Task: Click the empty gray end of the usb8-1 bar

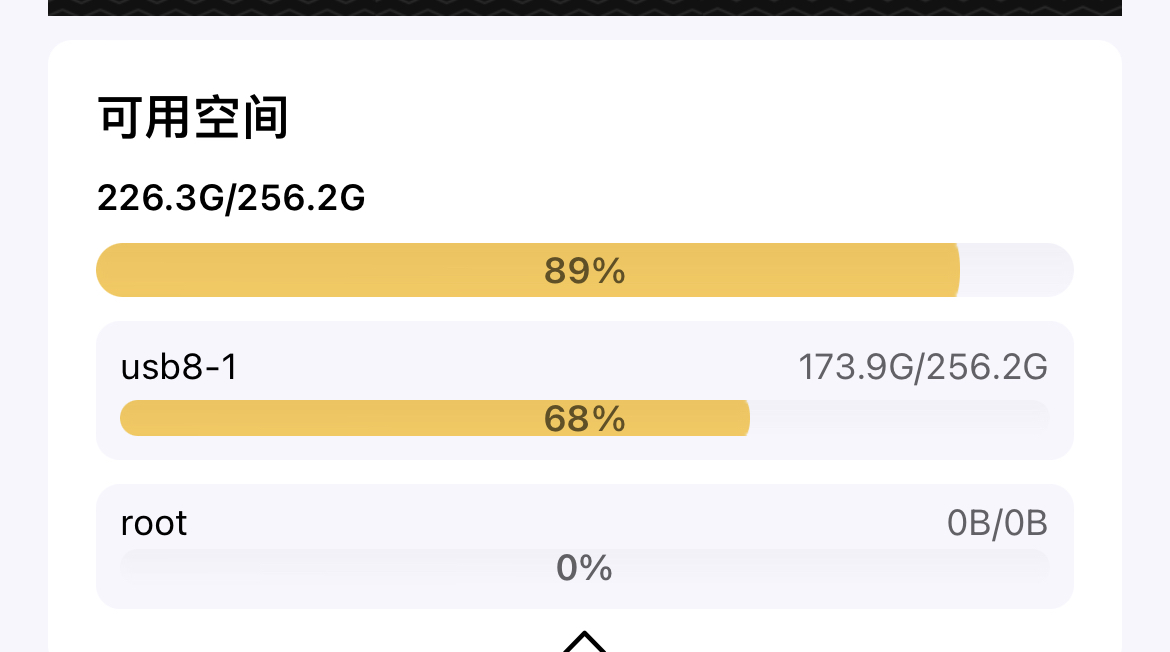Action: pos(900,418)
